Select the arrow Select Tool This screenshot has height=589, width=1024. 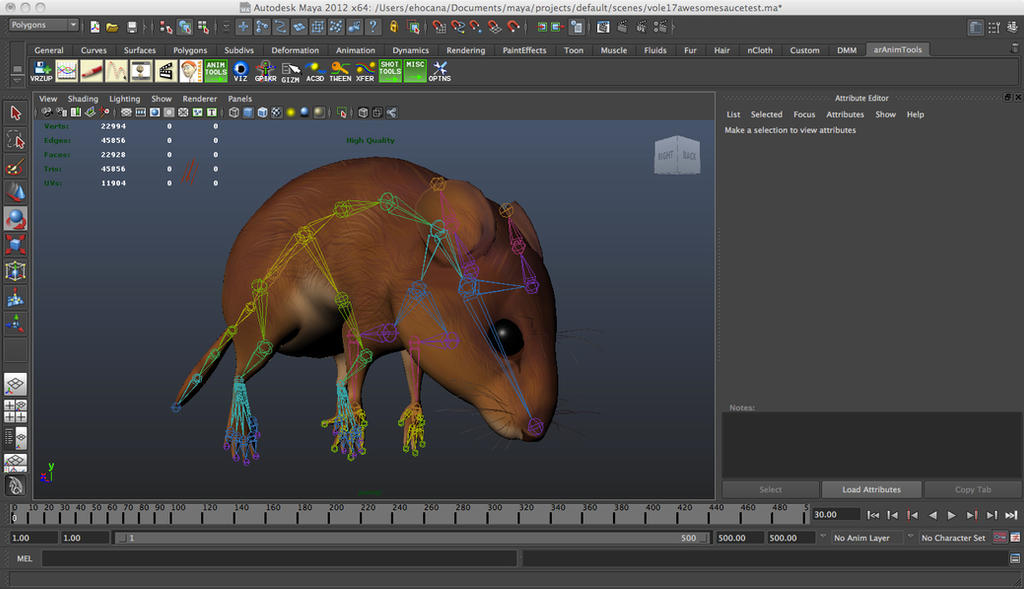(x=16, y=113)
